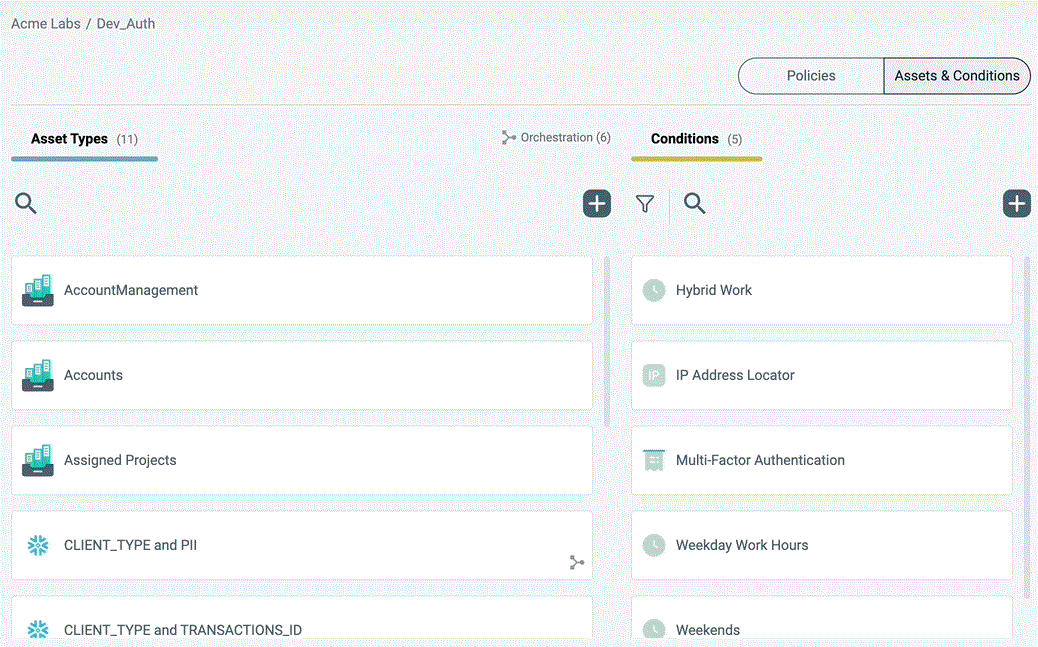The height and width of the screenshot is (647, 1038).
Task: Open the Weekday Work Hours condition
Action: 821,546
